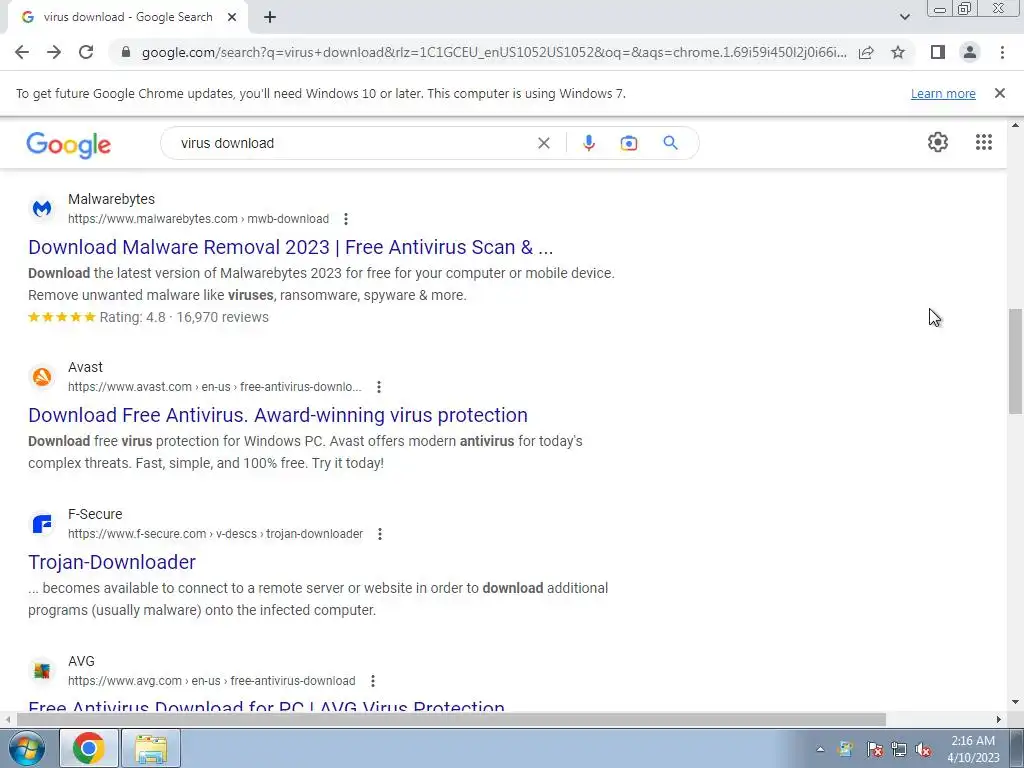Open the Trojan-Downloader result link
The image size is (1024, 768).
(x=112, y=562)
